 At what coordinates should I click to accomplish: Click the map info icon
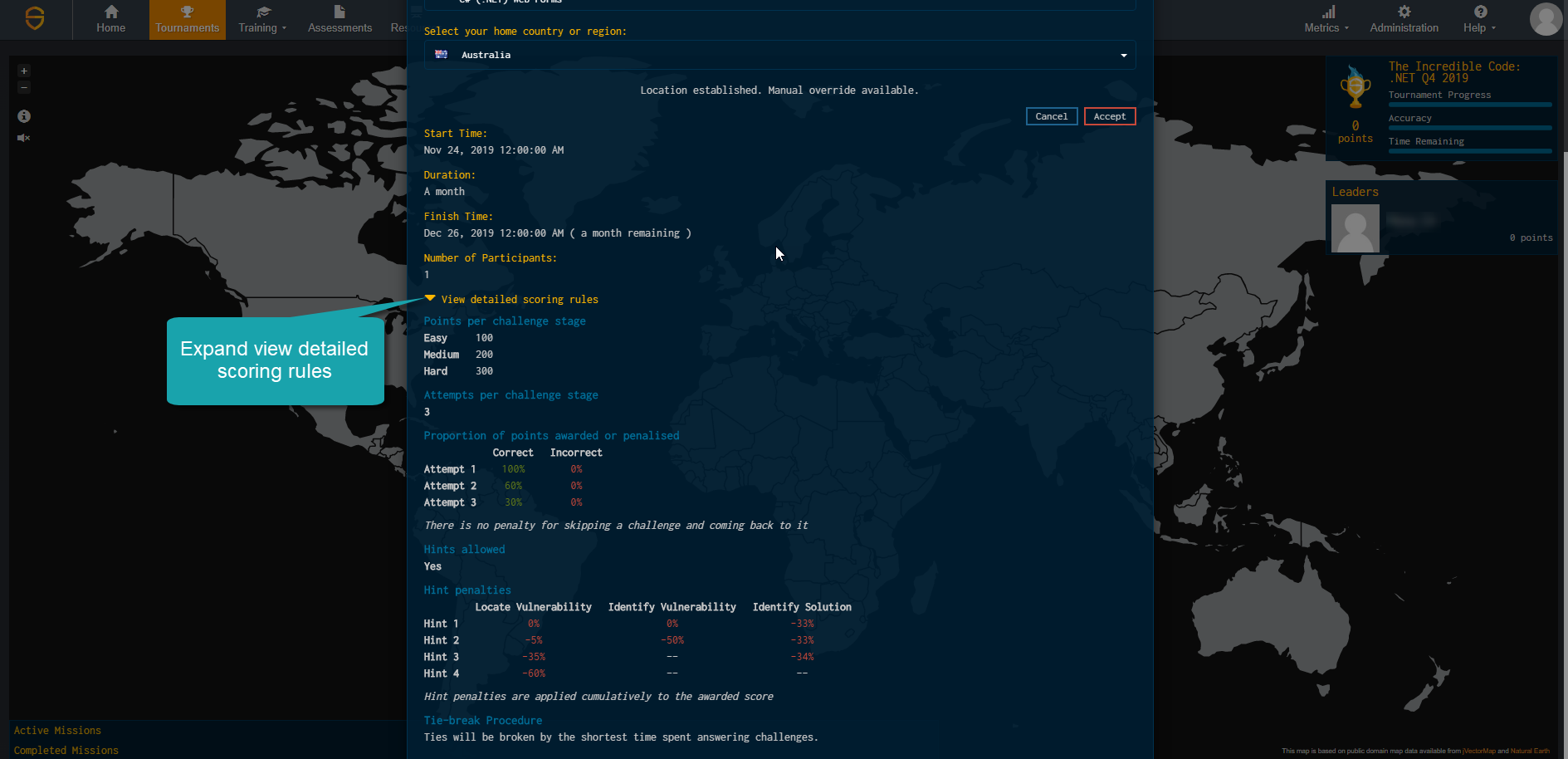24,116
